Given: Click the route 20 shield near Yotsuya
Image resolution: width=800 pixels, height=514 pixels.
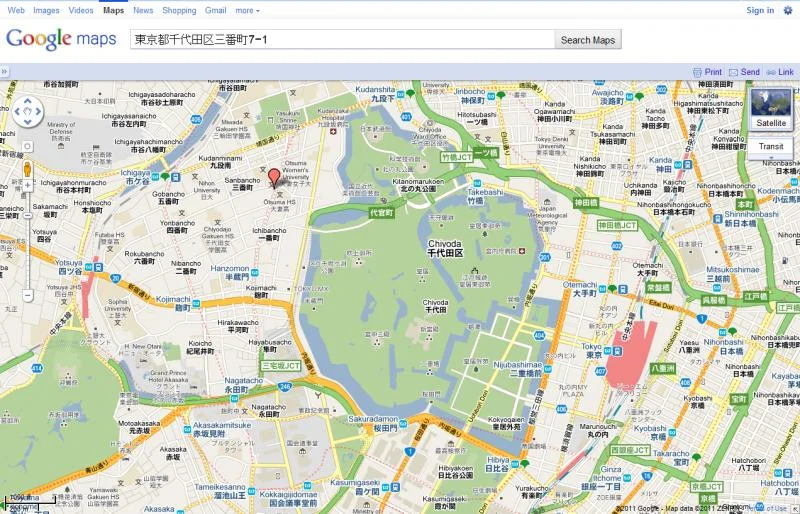Looking at the screenshot, I should pos(116,278).
